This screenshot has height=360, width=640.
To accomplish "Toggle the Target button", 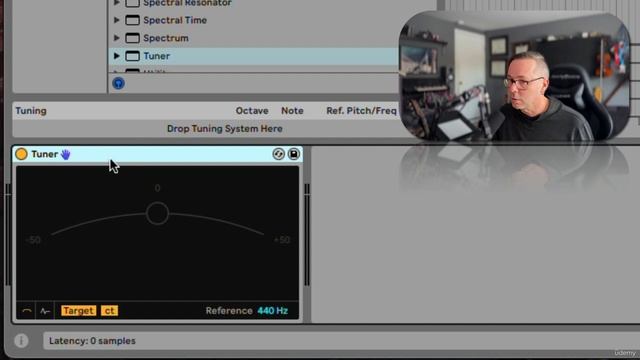I will [x=78, y=311].
